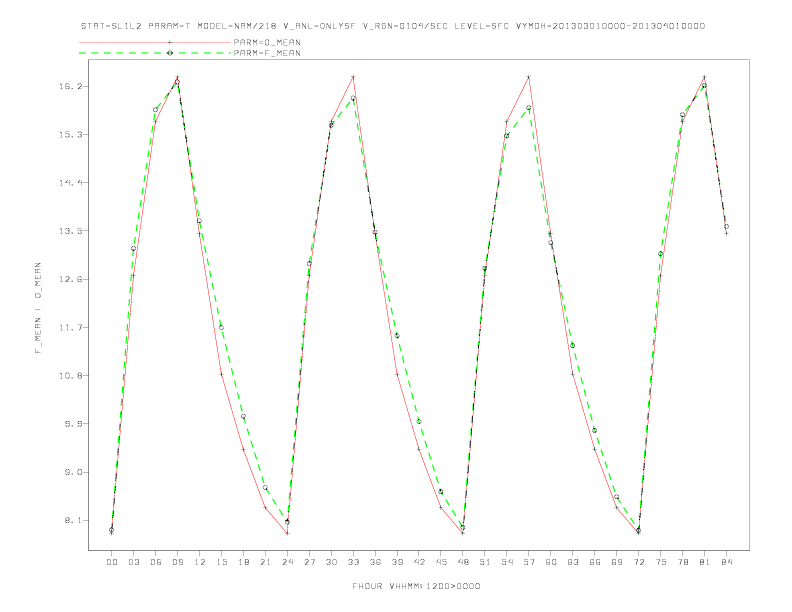Click the x-axis tick label 72

click(x=638, y=562)
